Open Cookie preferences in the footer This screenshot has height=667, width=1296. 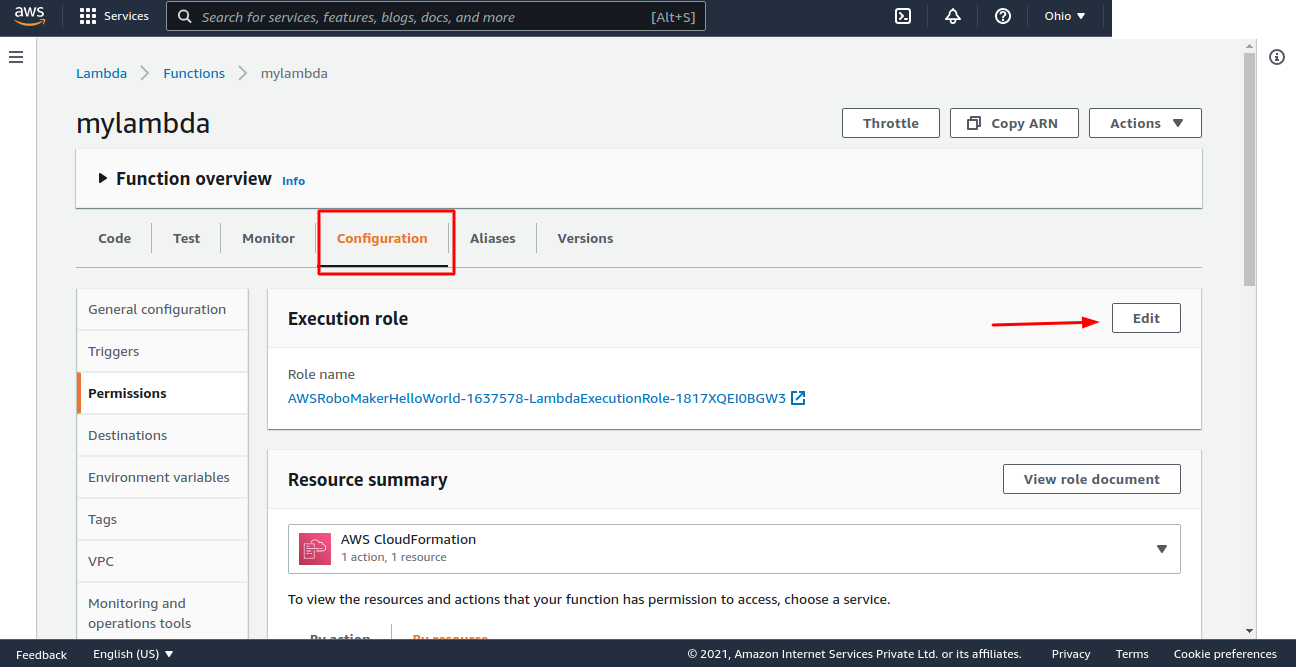click(x=1225, y=654)
